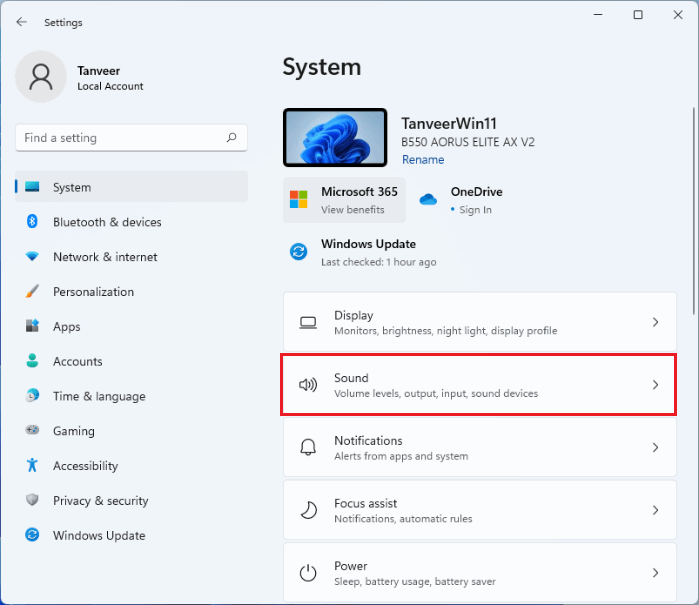This screenshot has height=605, width=699.
Task: Open Privacy & security section
Action: click(132, 500)
